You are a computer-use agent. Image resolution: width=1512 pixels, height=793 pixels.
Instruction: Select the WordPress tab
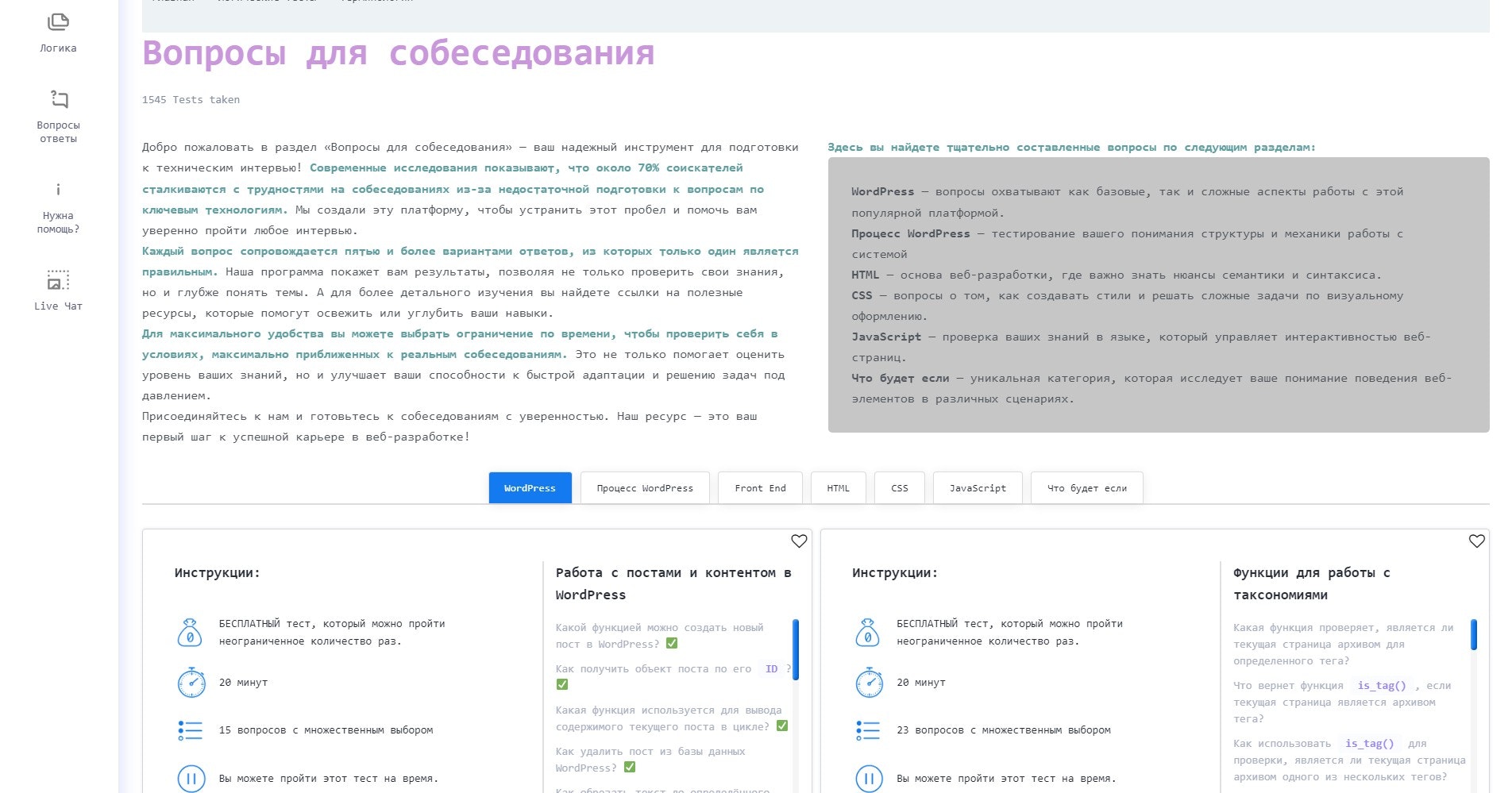pyautogui.click(x=530, y=488)
